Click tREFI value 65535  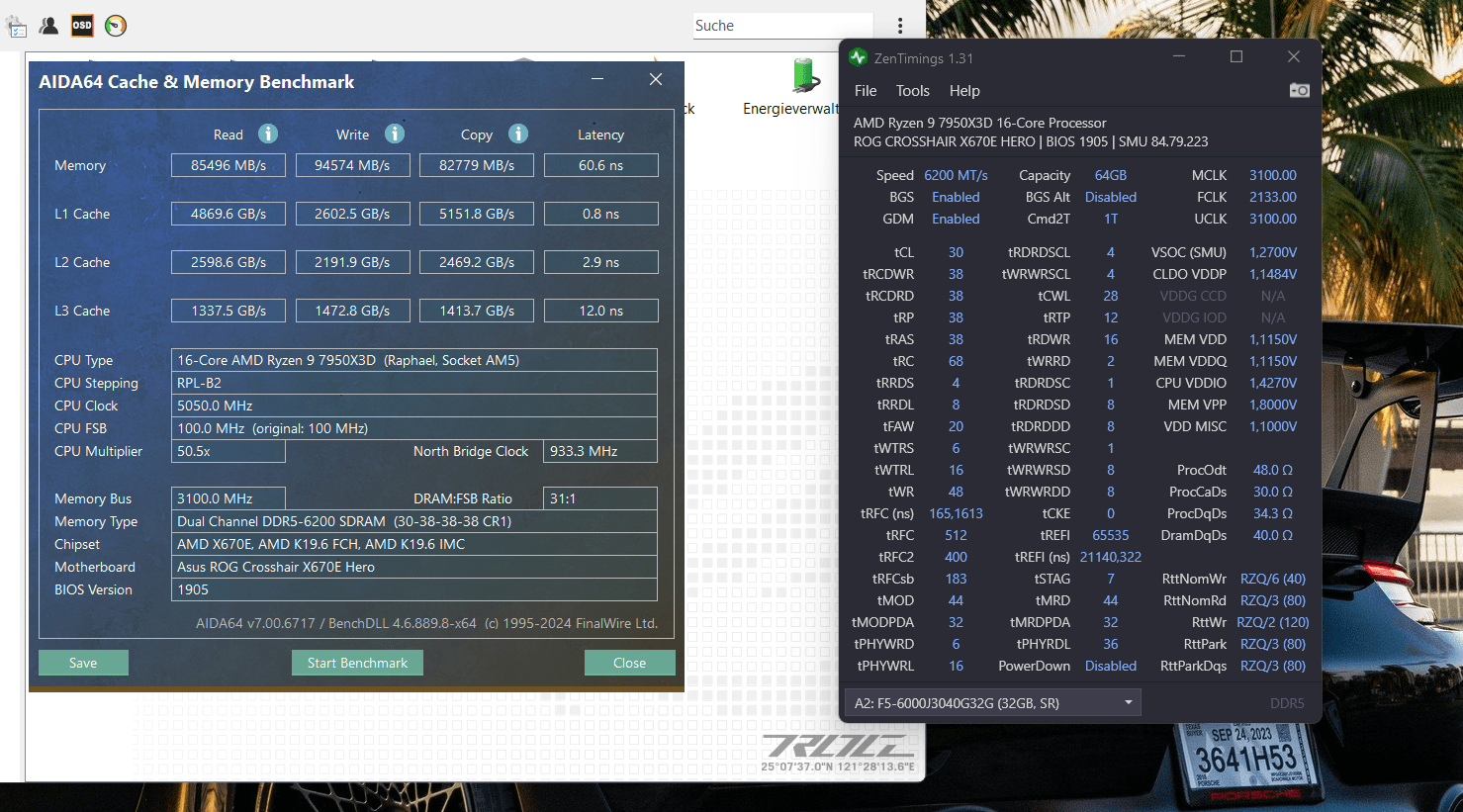1111,535
